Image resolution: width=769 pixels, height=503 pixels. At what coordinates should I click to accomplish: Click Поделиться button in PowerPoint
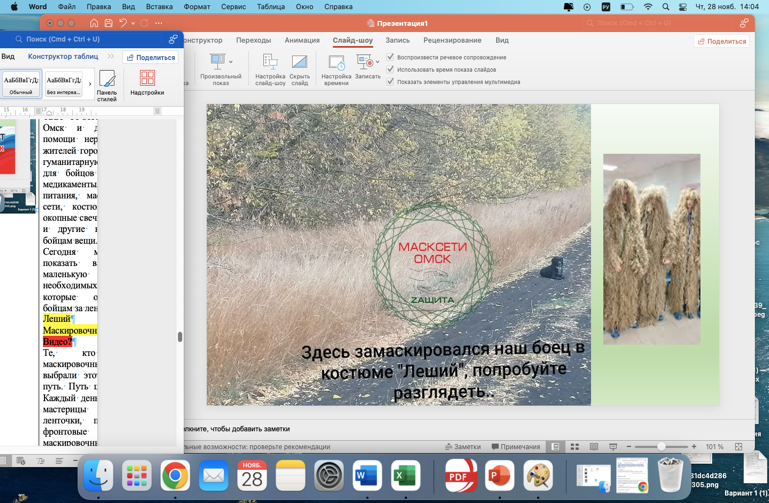click(x=722, y=41)
